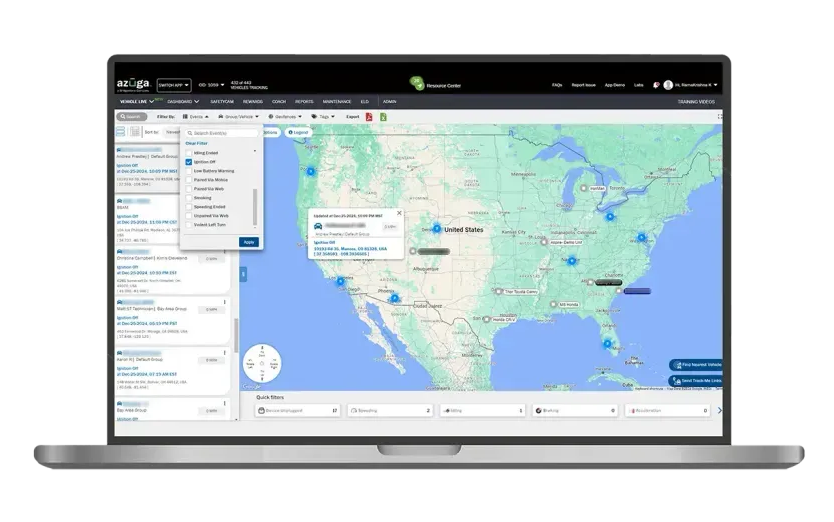Screen dimensions: 834x522
Task: Open the notifications bell
Action: (656, 86)
